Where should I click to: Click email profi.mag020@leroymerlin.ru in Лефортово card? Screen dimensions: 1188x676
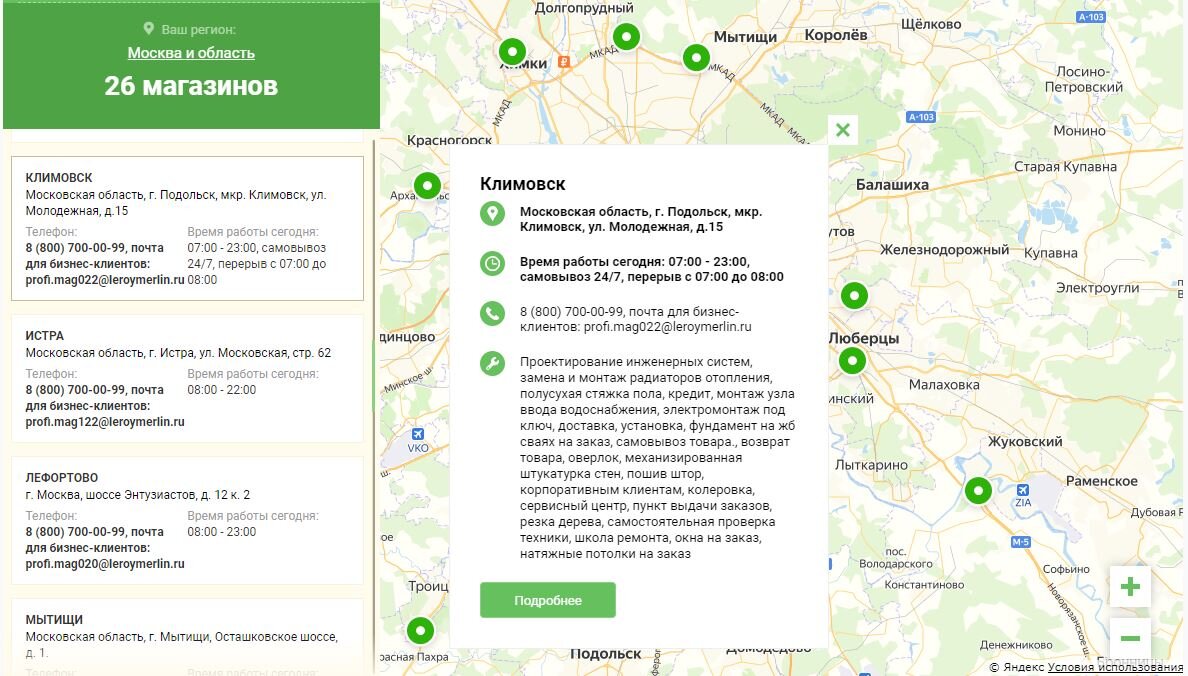tap(105, 564)
